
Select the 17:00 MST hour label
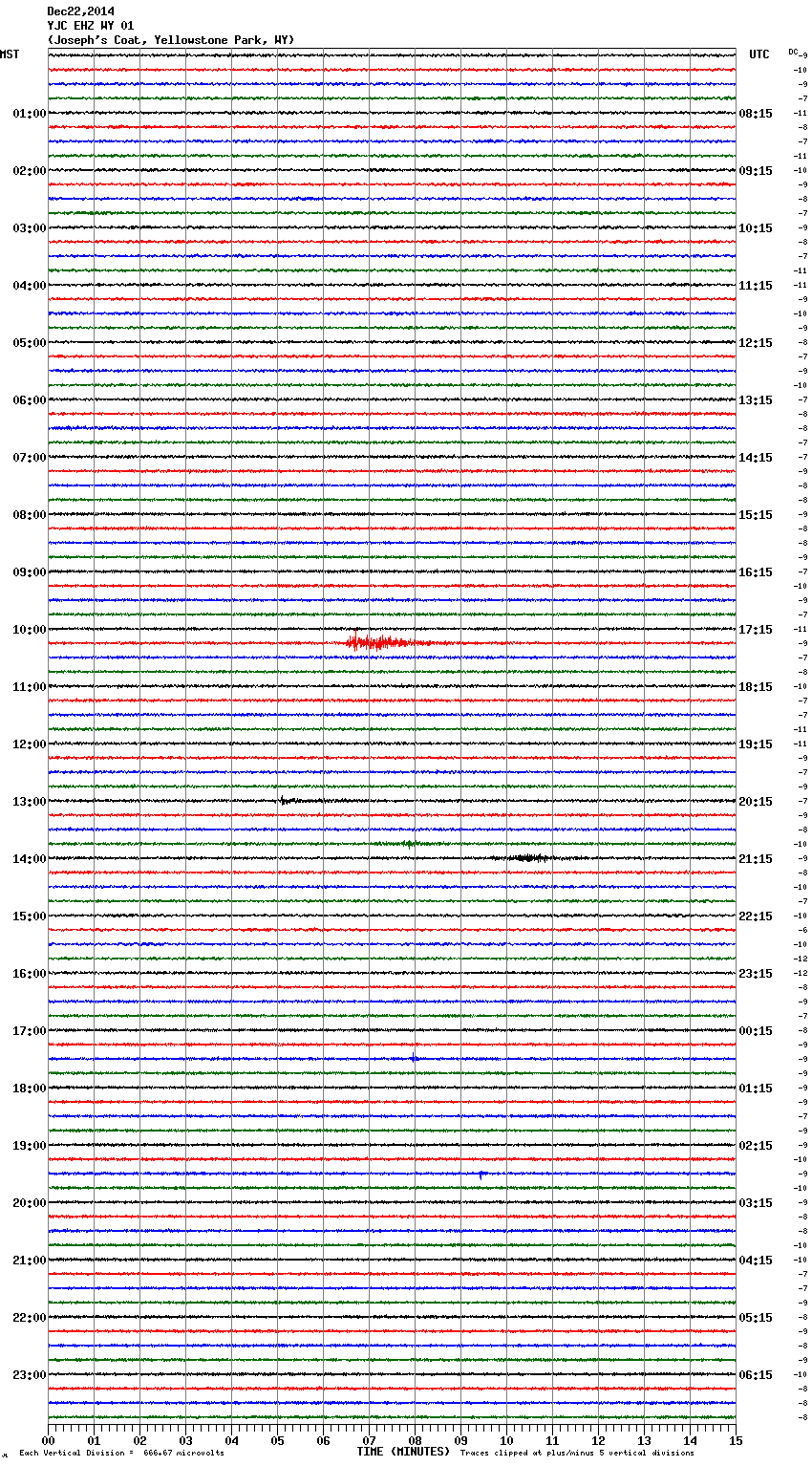(29, 1031)
